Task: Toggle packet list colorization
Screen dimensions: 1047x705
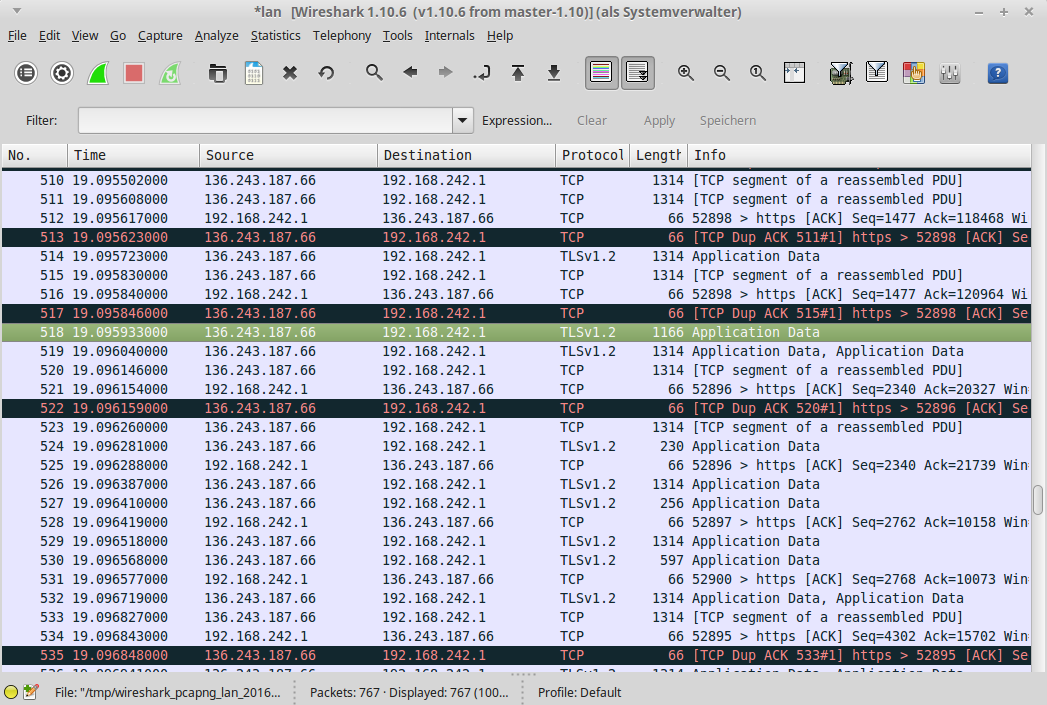Action: pyautogui.click(x=601, y=72)
